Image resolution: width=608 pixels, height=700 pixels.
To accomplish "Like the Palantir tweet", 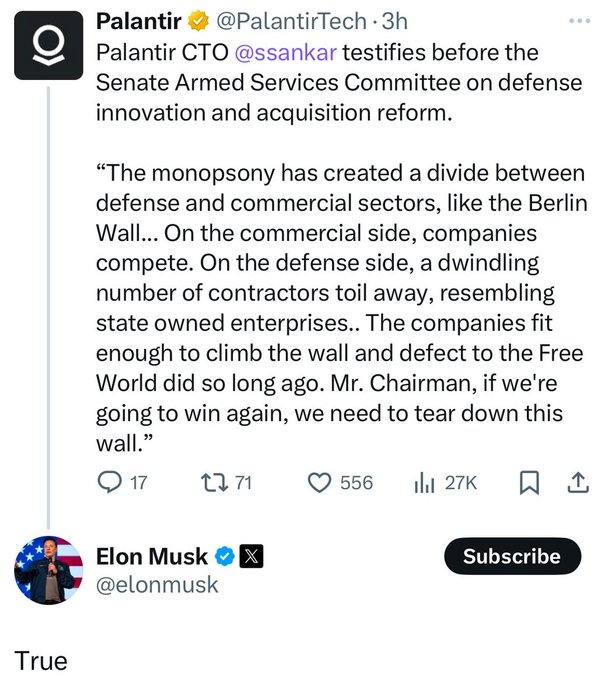I will [319, 483].
